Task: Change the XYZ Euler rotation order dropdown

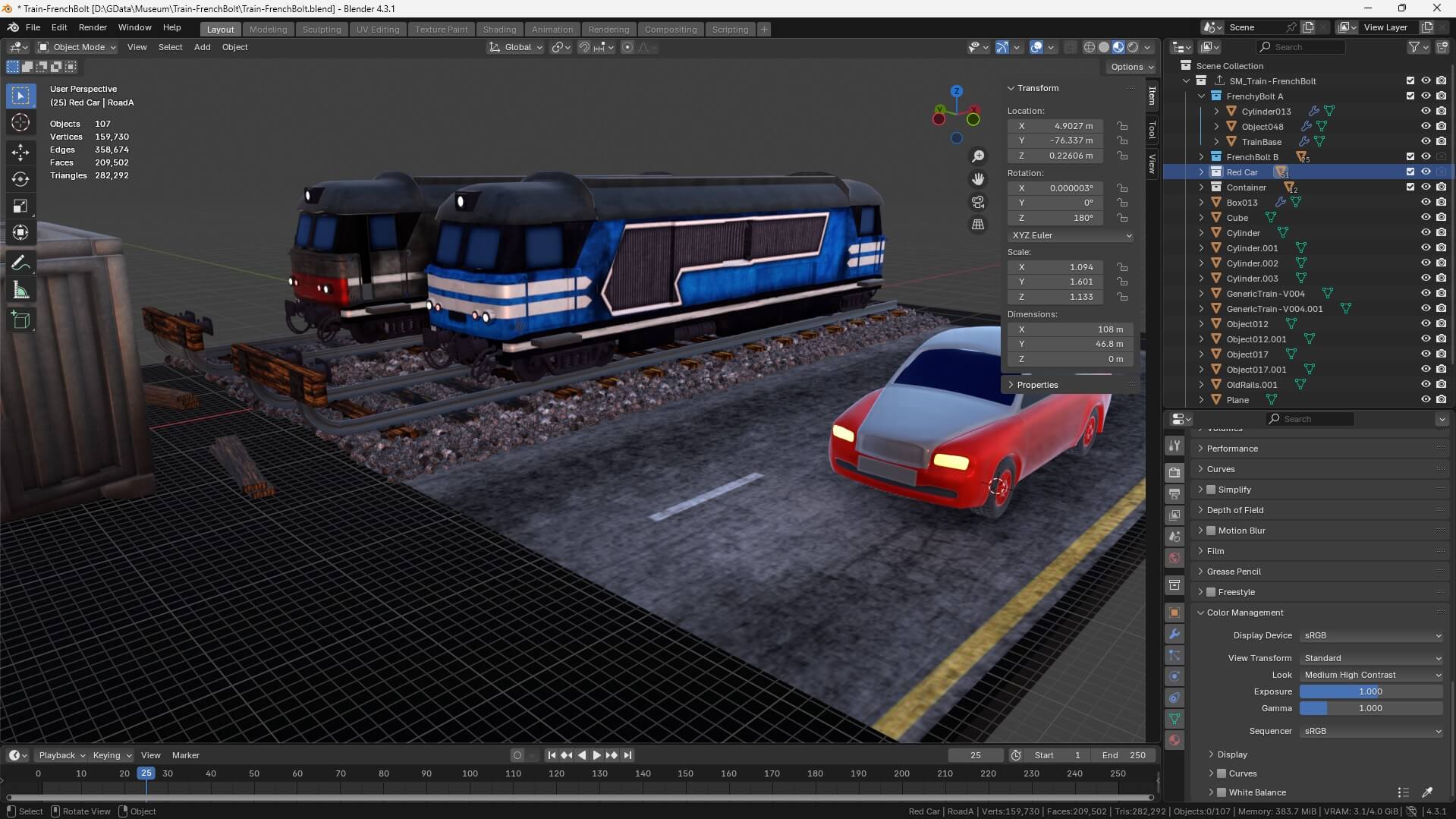Action: [x=1070, y=235]
